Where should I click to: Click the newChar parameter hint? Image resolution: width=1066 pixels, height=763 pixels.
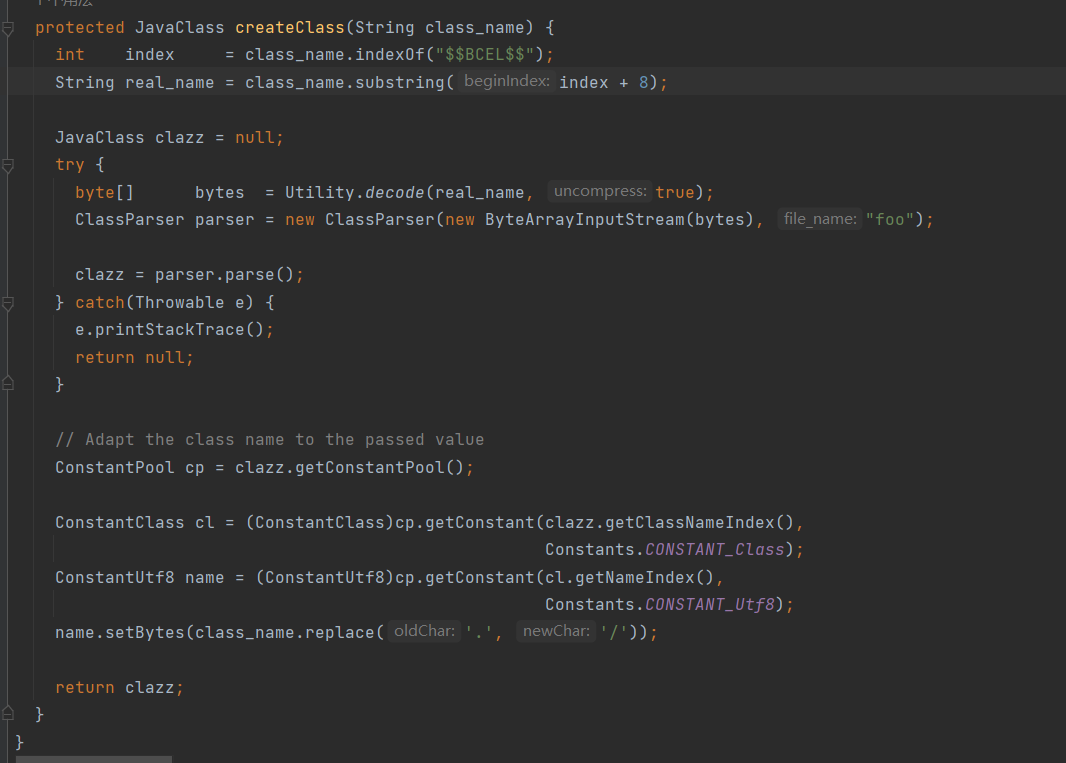556,632
